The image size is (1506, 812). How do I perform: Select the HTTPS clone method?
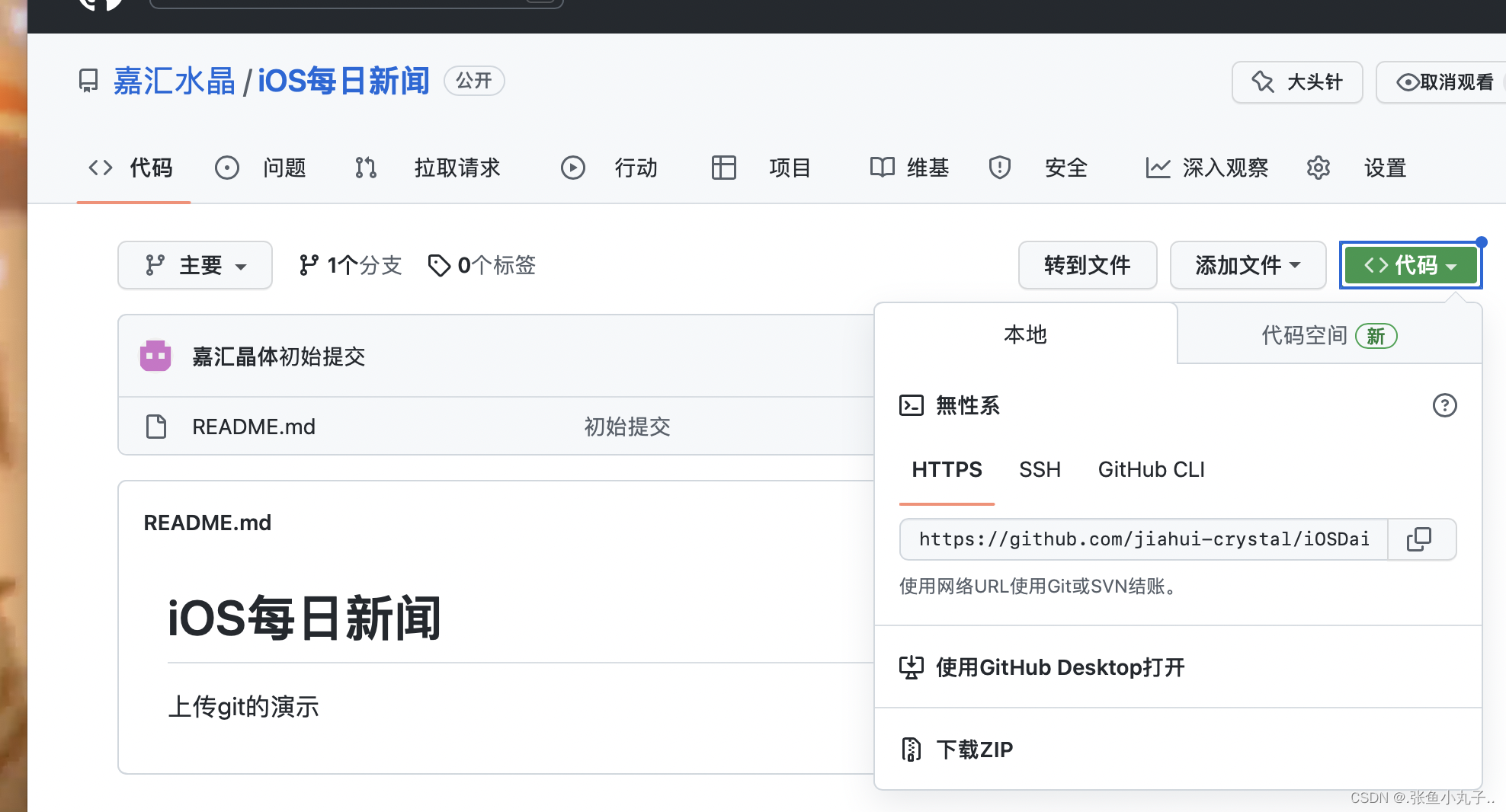point(947,469)
